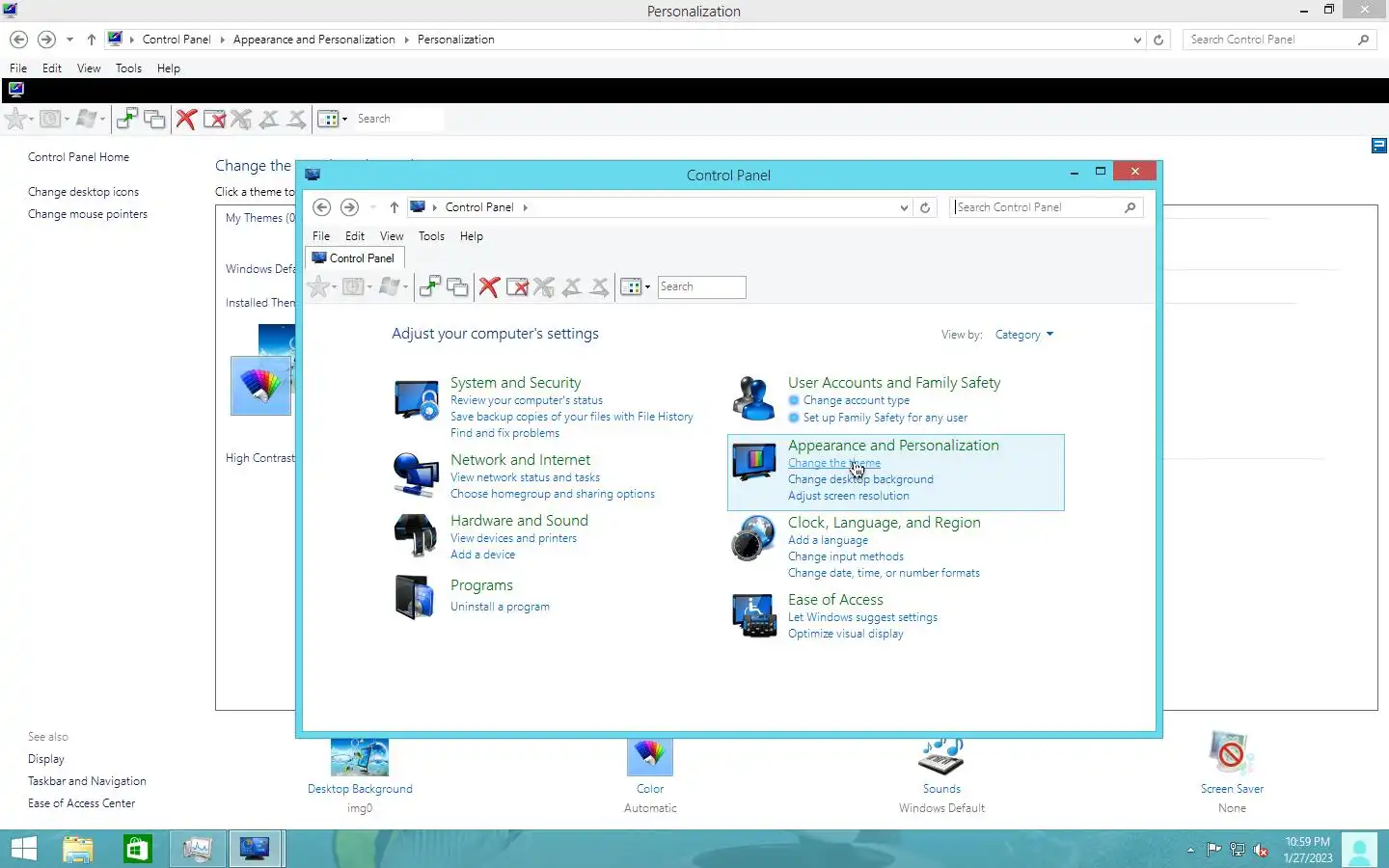The image size is (1389, 868).
Task: Click toolbar Search box in front Control Panel
Action: click(701, 286)
